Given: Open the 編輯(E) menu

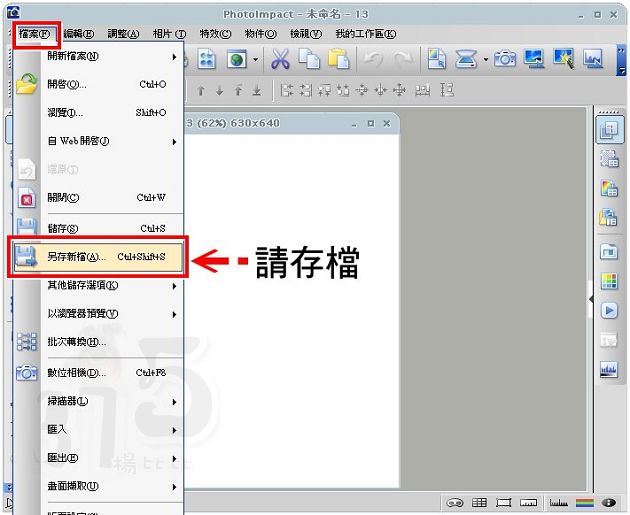Looking at the screenshot, I should point(79,34).
